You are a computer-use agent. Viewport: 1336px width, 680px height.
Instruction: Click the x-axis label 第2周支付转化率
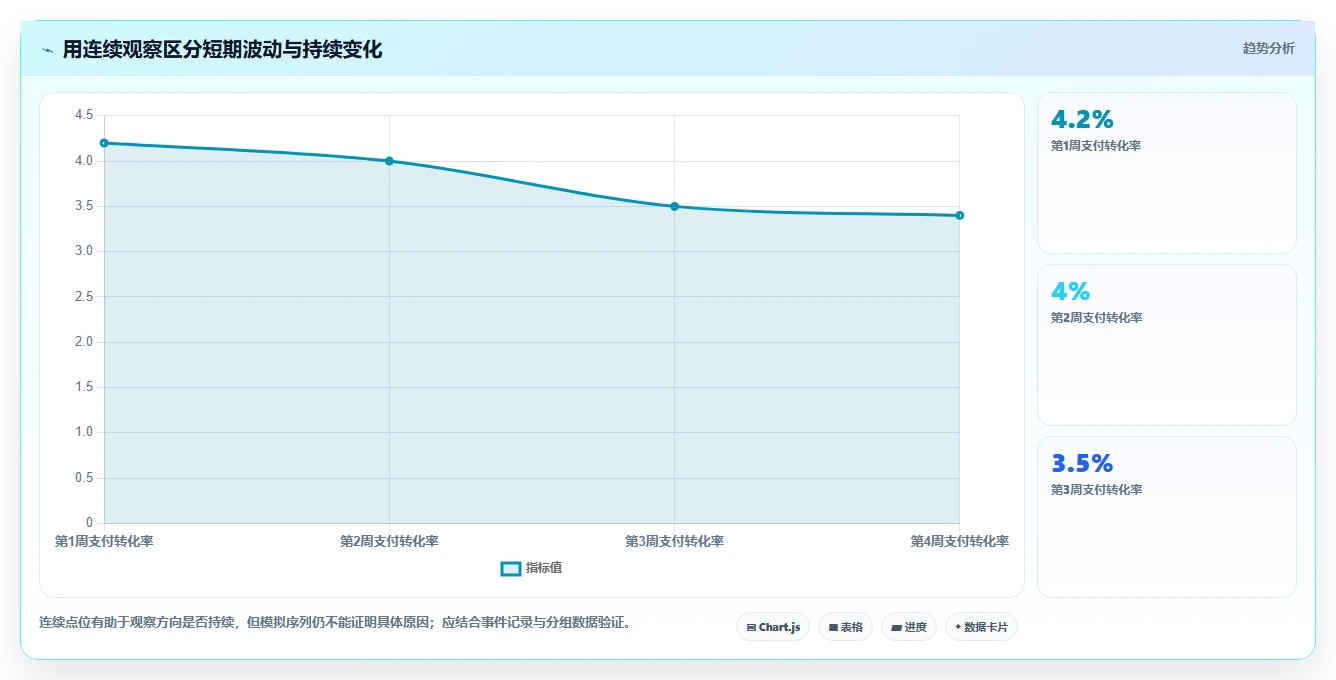click(389, 541)
